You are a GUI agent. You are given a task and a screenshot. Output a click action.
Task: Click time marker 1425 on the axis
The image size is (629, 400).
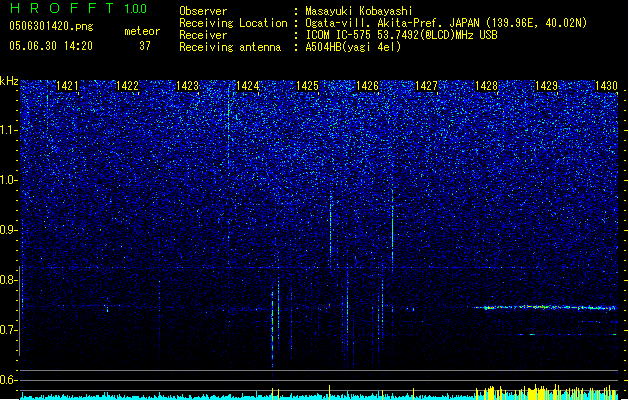[307, 86]
